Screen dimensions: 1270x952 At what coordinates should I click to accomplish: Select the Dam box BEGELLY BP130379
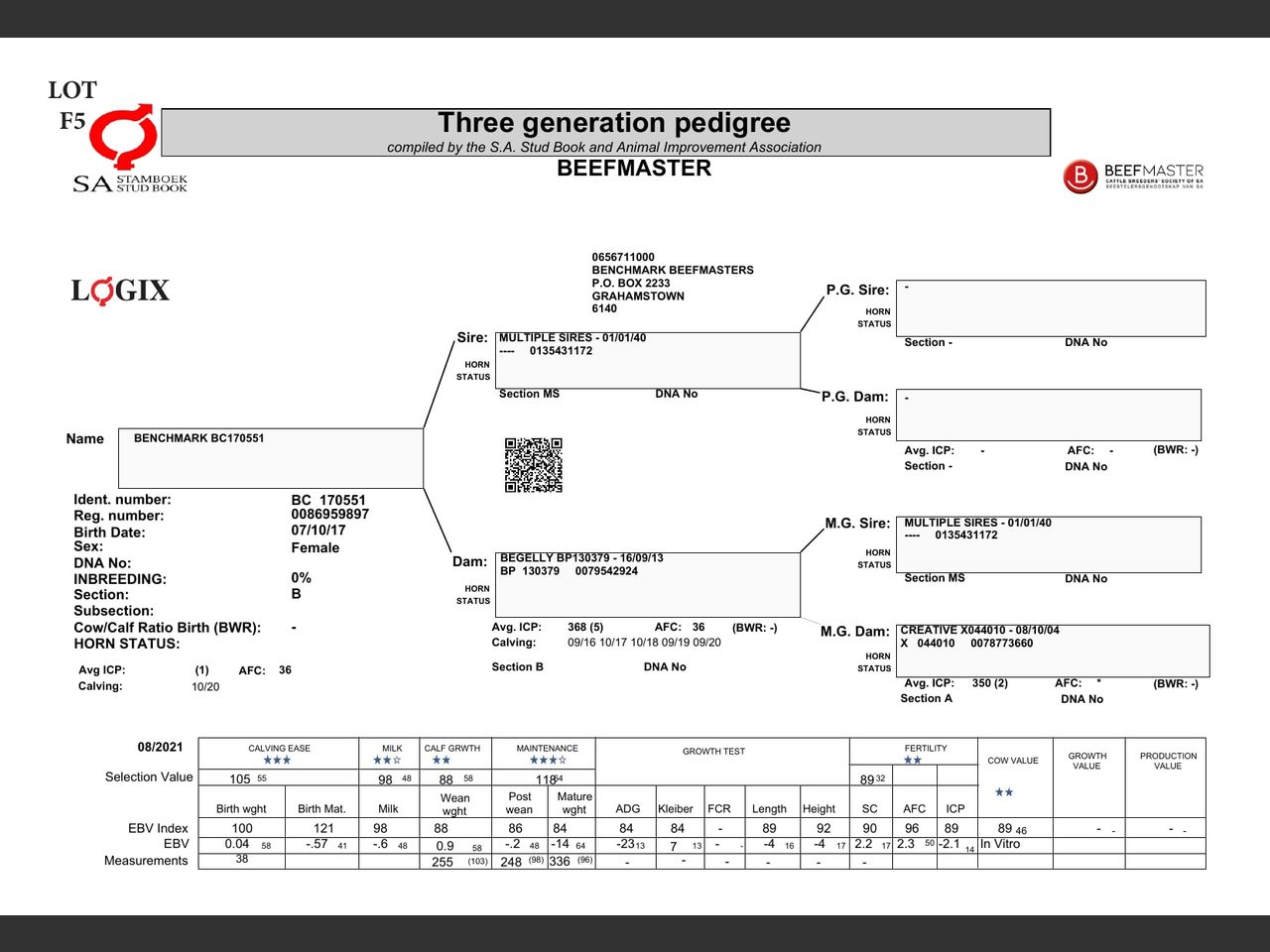[x=647, y=585]
